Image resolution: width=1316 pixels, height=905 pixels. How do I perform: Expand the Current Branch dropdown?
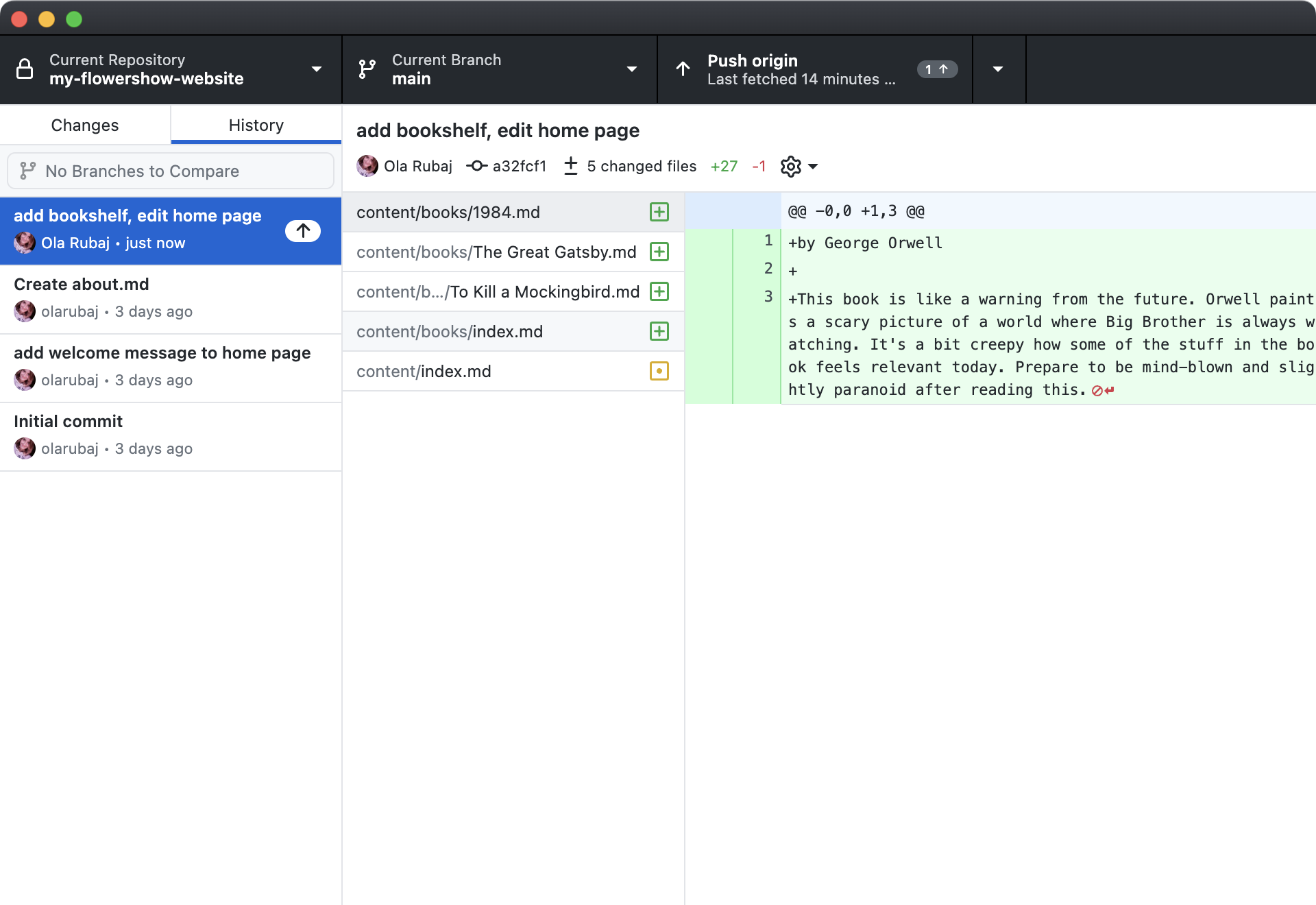pos(631,69)
